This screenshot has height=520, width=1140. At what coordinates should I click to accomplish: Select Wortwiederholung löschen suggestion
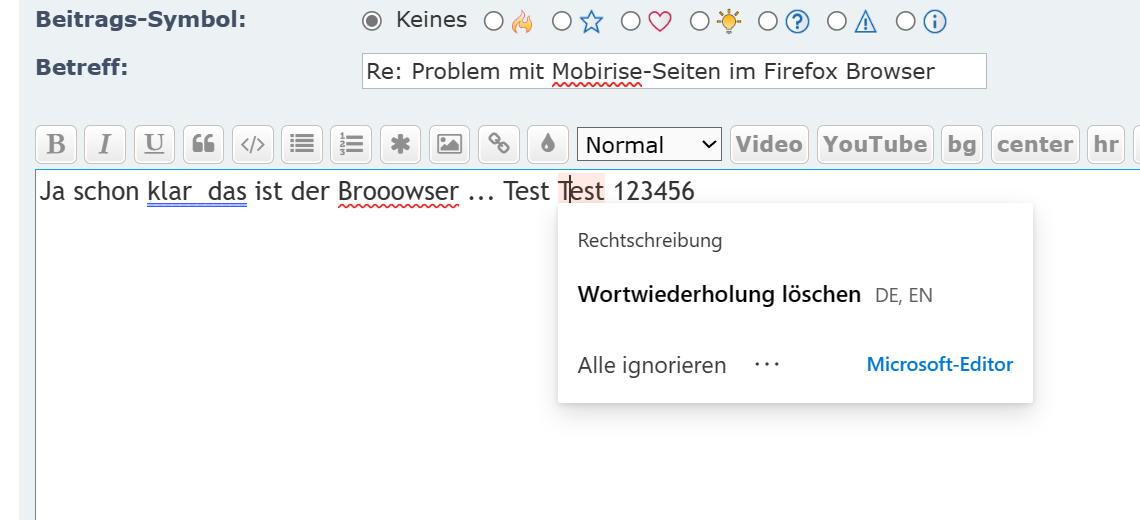point(719,295)
